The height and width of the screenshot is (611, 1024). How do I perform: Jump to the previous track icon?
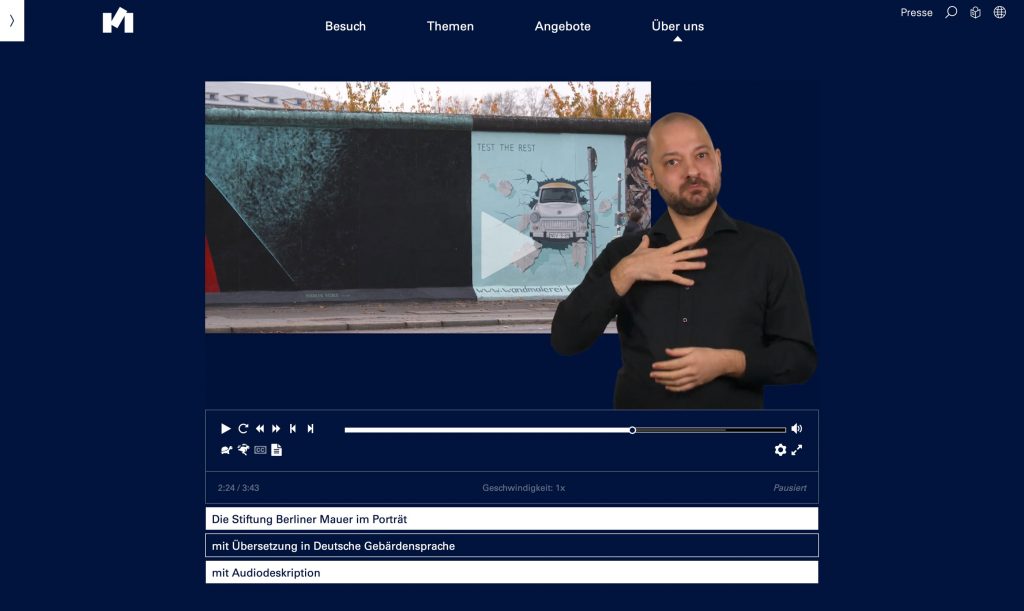pyautogui.click(x=293, y=429)
